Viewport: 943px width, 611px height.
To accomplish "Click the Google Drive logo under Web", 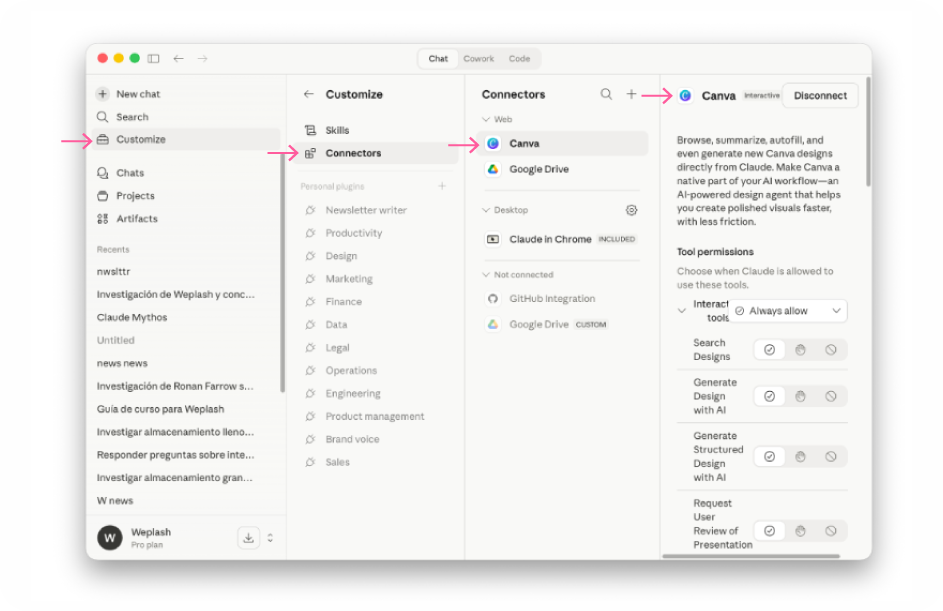I will click(x=493, y=170).
